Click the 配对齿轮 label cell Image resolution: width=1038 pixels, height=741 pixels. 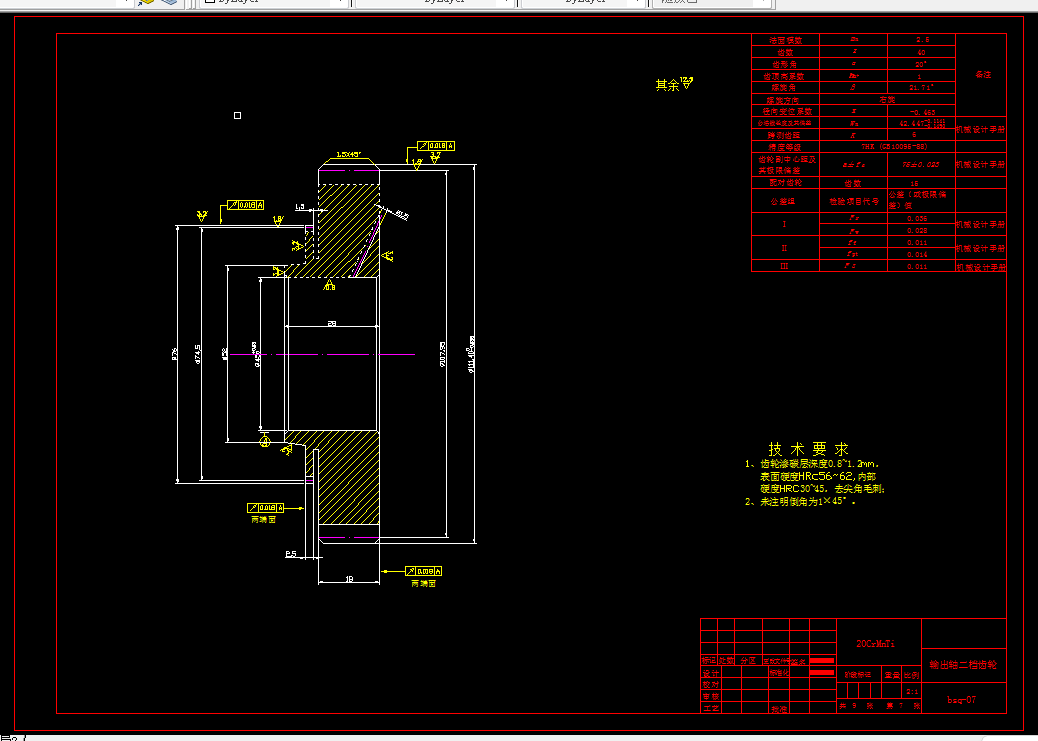(x=785, y=183)
